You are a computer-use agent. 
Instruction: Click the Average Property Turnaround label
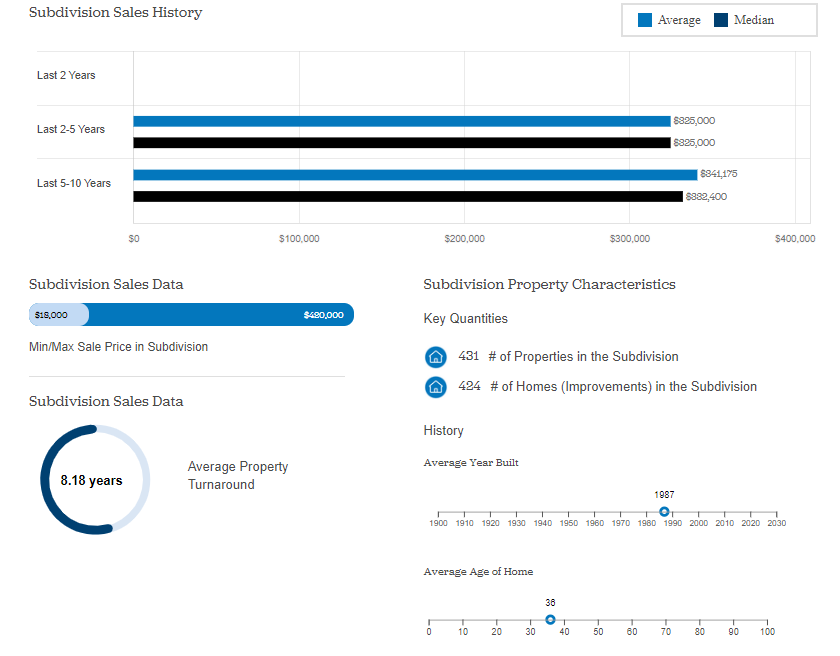(238, 476)
